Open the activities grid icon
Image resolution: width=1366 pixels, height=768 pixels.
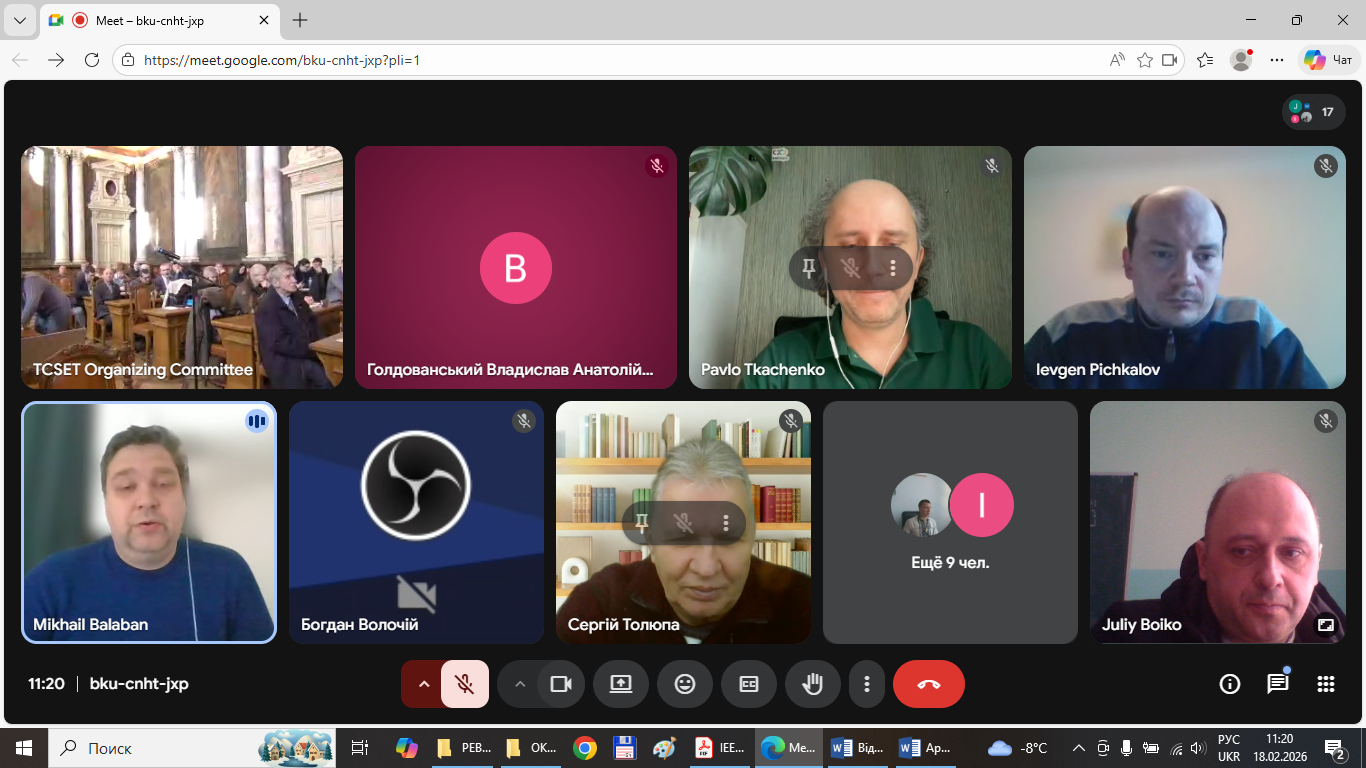point(1325,684)
